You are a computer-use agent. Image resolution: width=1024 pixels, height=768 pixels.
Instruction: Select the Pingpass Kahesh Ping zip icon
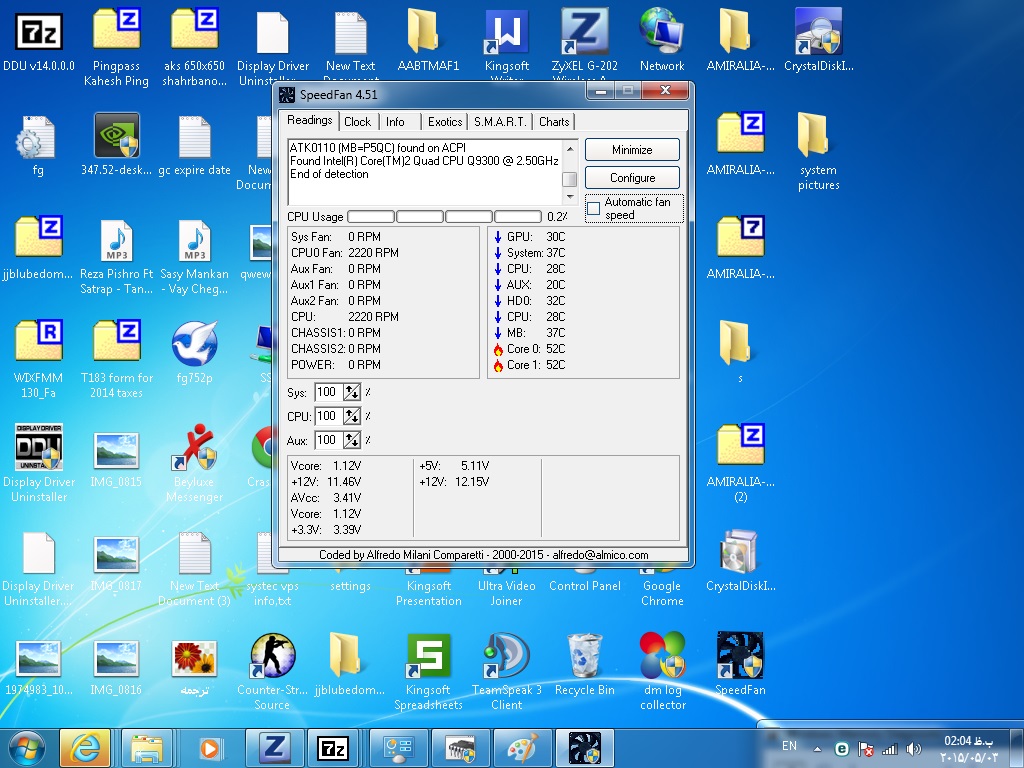pos(116,31)
